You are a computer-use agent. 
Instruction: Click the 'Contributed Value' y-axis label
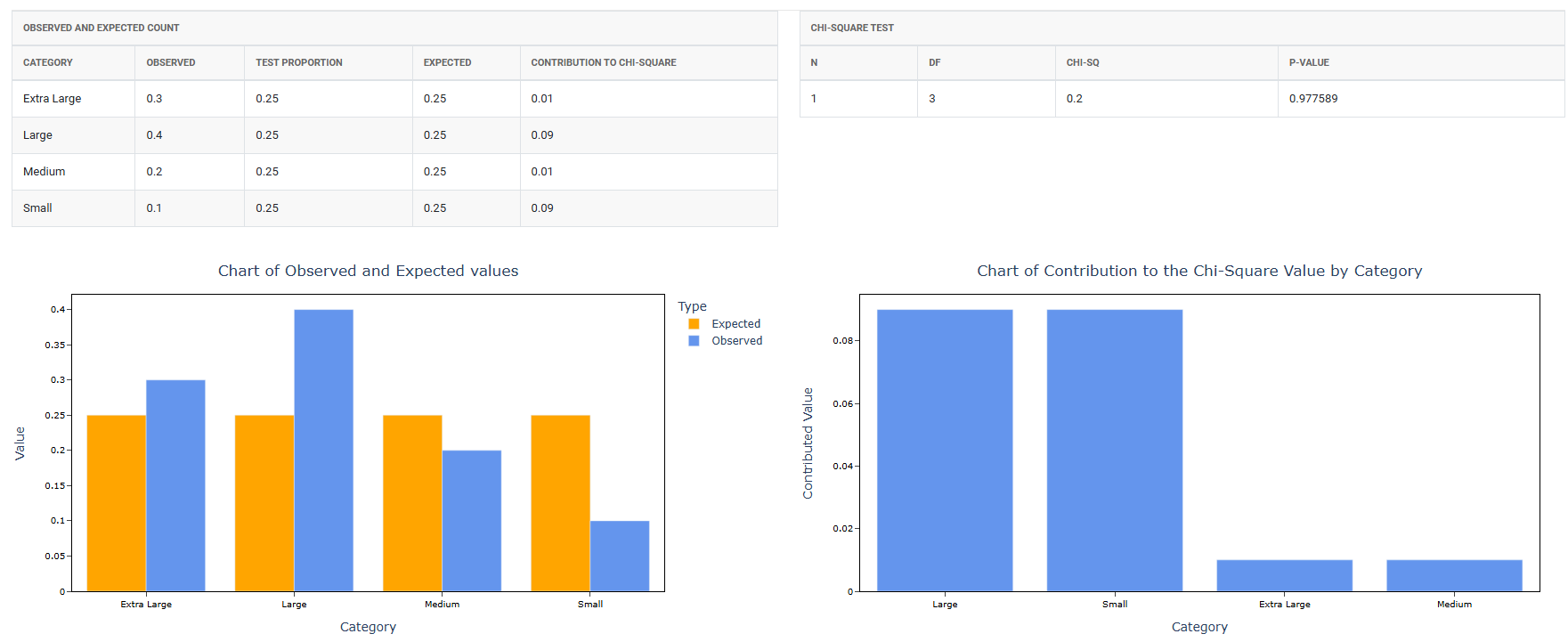tap(808, 443)
